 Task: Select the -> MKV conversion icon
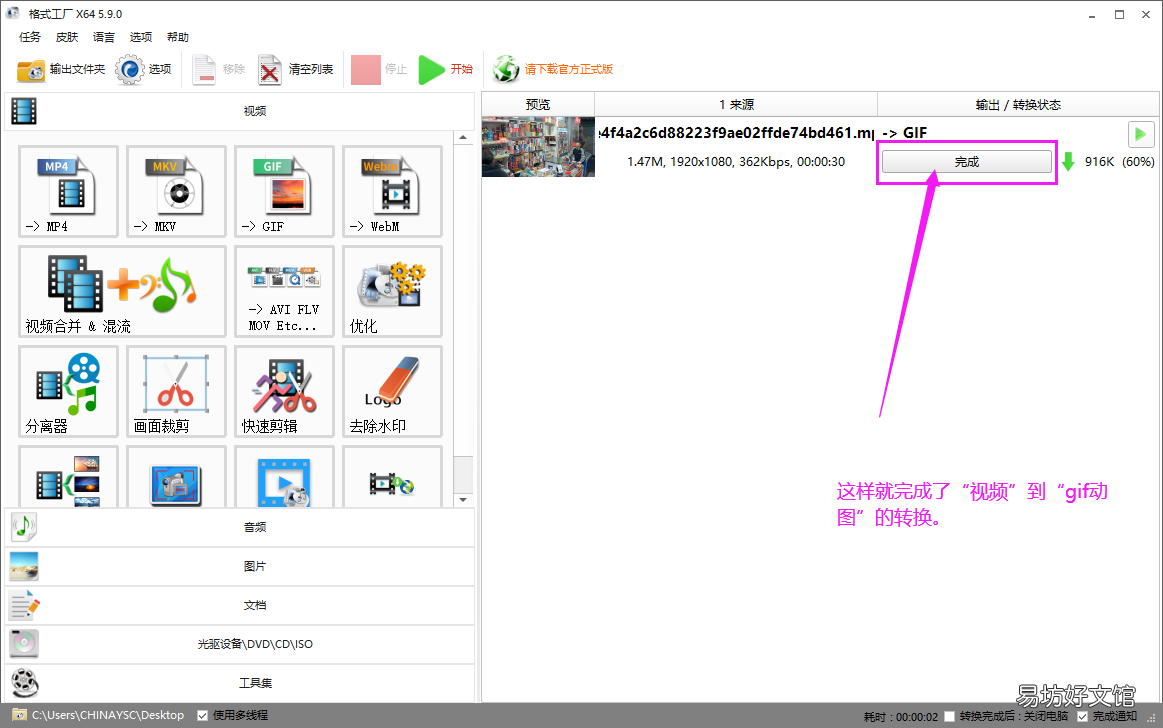coord(177,192)
